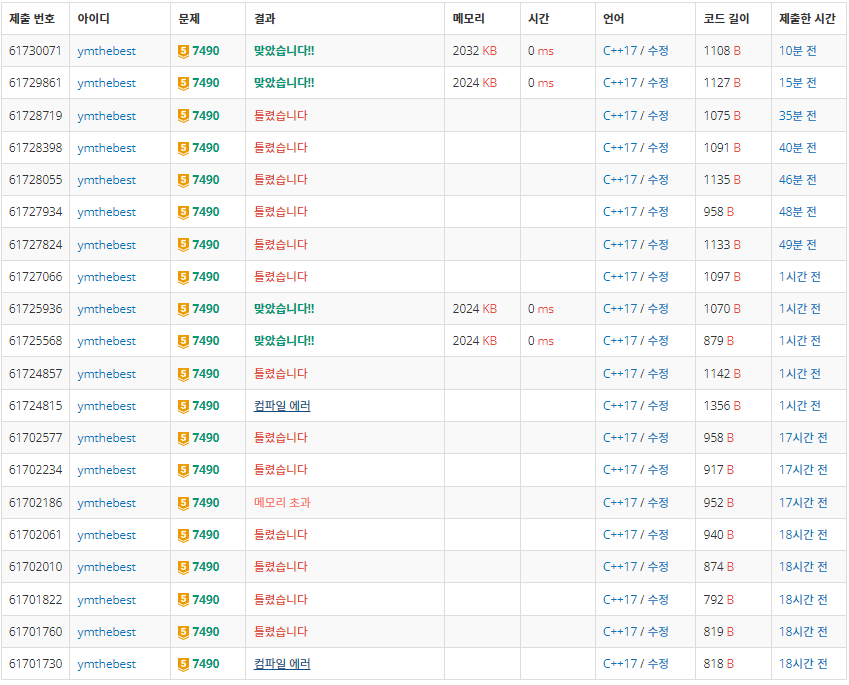Viewport: 849px width, 685px height.
Task: Click the tier badge icon in row 61701822
Action: [x=183, y=600]
